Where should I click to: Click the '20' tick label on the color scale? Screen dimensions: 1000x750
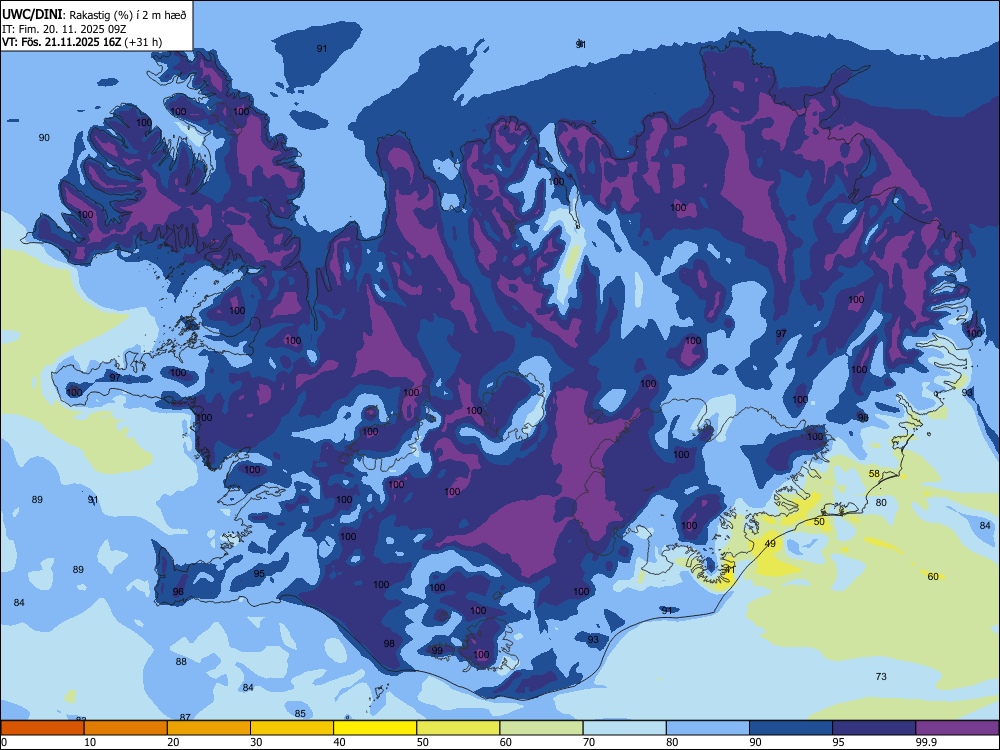click(173, 742)
